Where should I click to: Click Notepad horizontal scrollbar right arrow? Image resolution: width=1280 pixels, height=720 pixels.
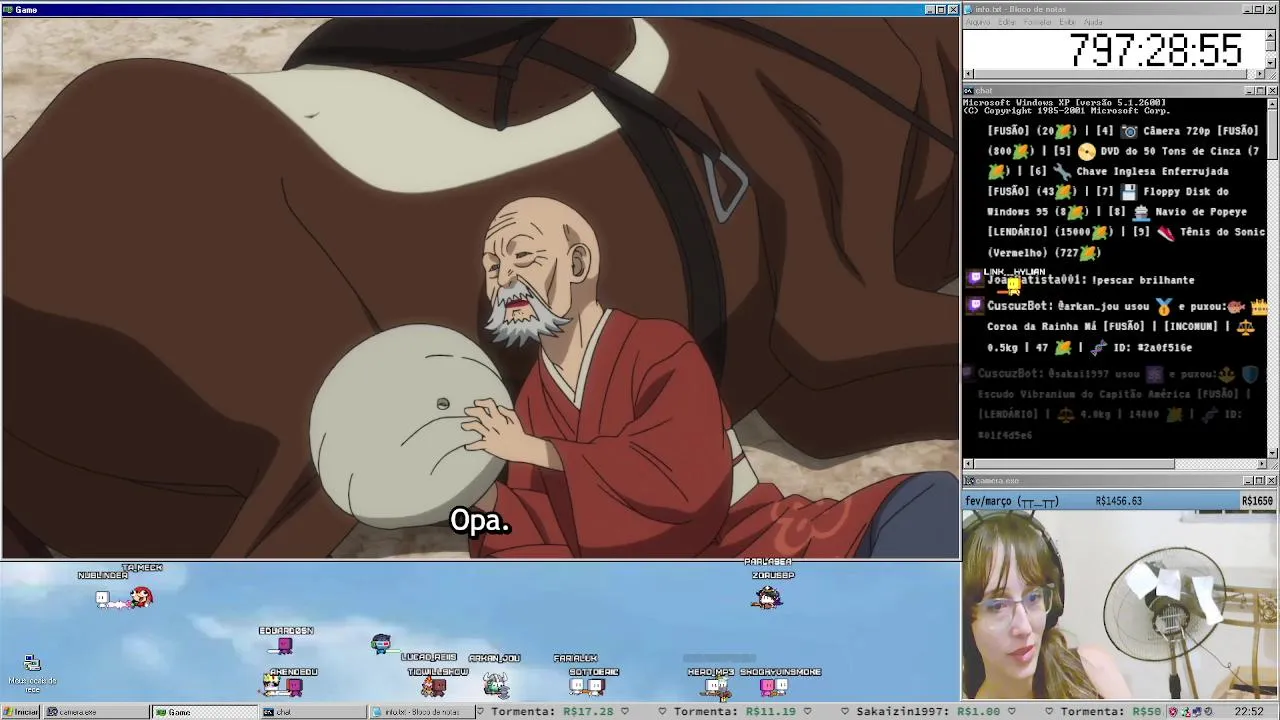click(x=1261, y=74)
